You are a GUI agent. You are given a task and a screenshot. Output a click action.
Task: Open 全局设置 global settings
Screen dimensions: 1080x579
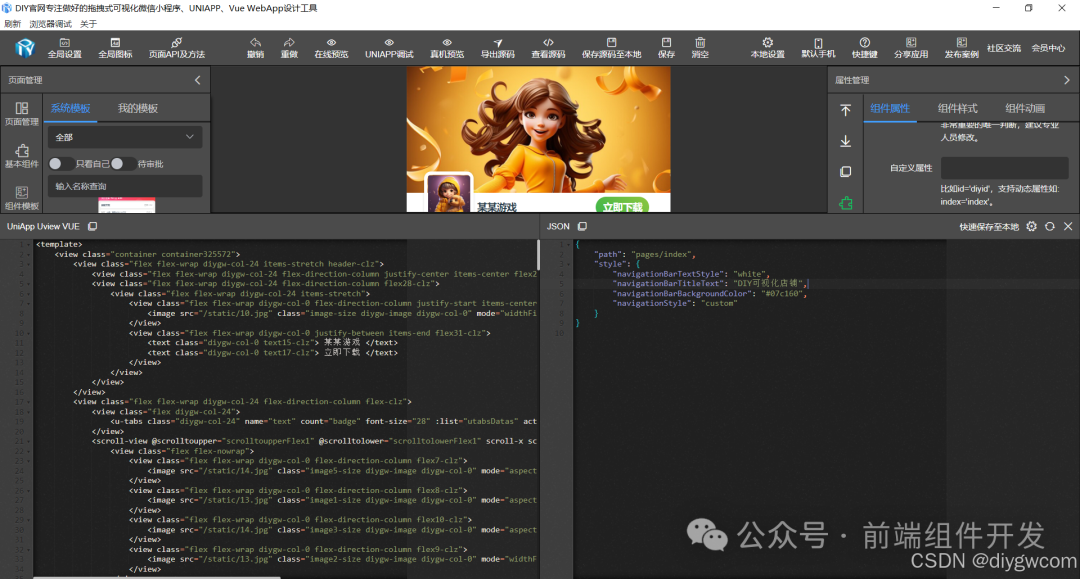click(x=65, y=48)
